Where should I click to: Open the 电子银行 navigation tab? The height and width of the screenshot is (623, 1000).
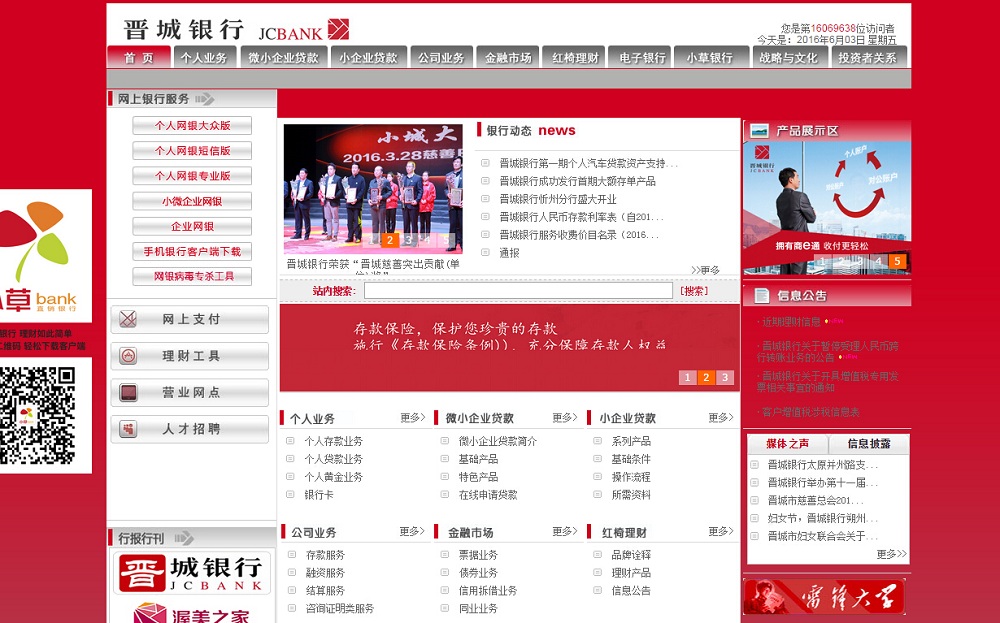coord(642,57)
